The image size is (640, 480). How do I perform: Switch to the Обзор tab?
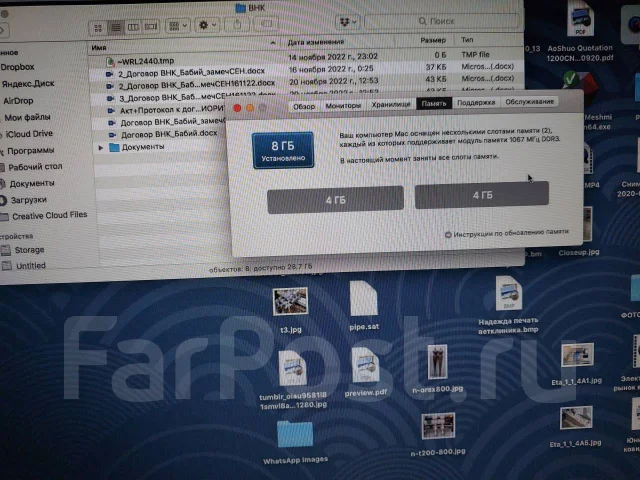coord(304,106)
